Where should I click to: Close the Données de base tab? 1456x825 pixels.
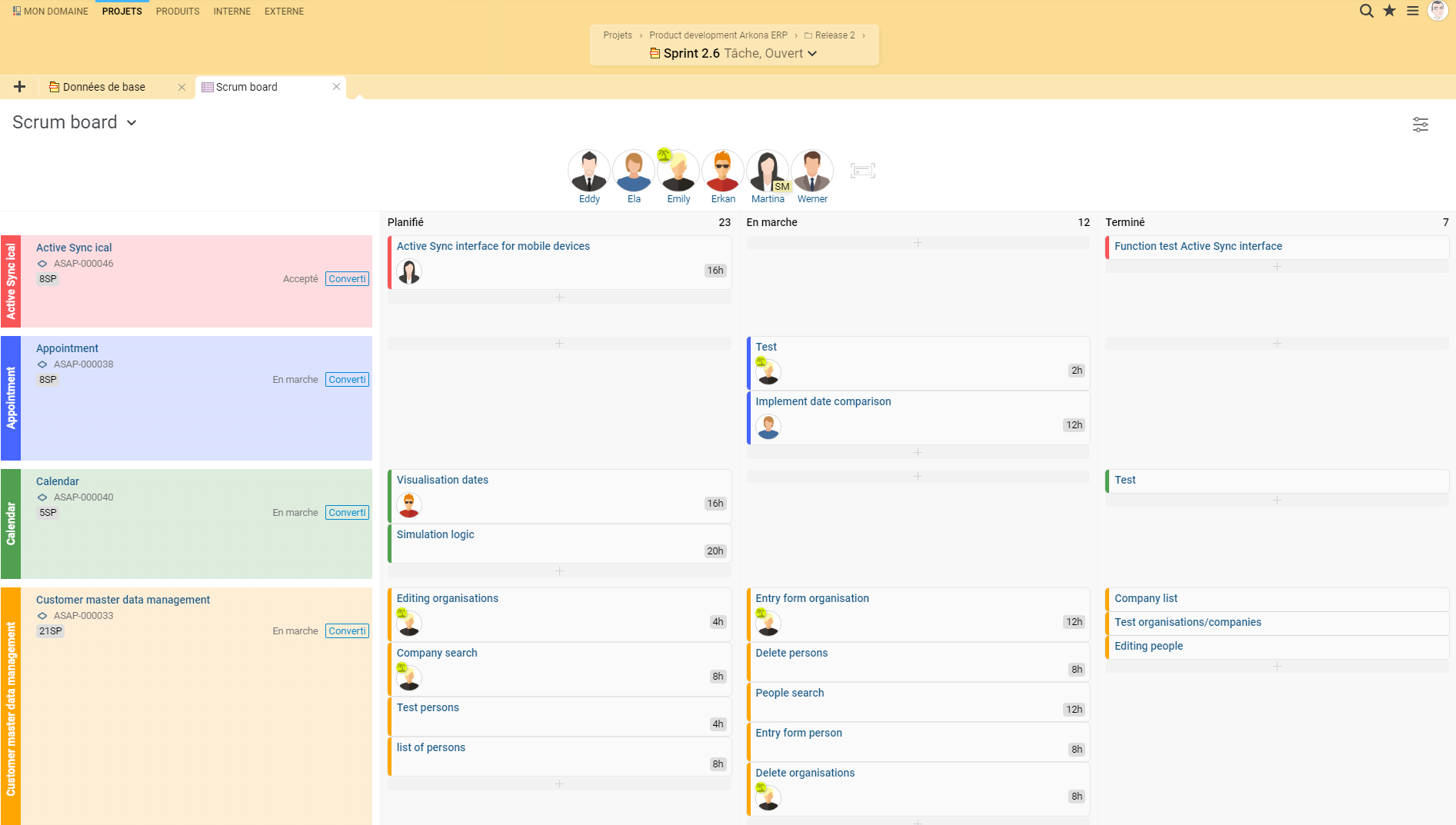[182, 87]
